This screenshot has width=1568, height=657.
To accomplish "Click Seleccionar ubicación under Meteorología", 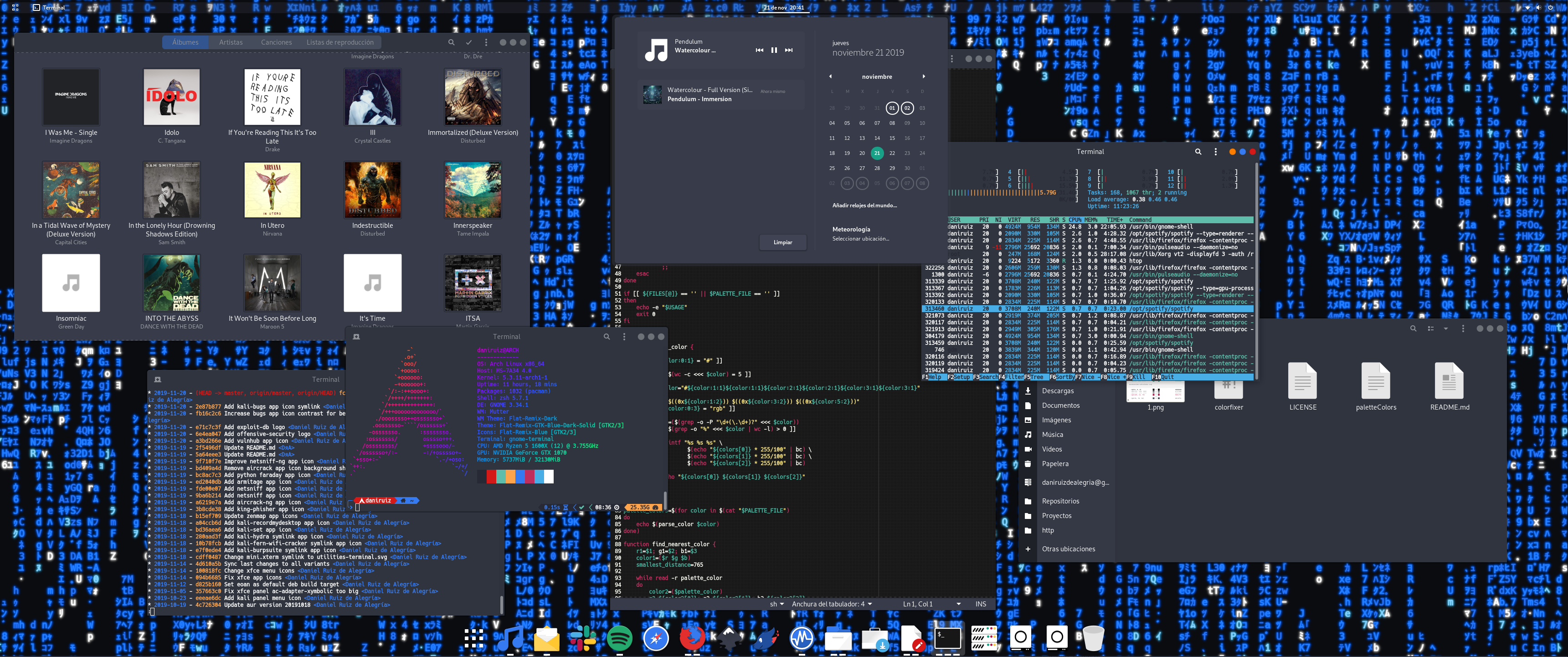I will [x=861, y=238].
